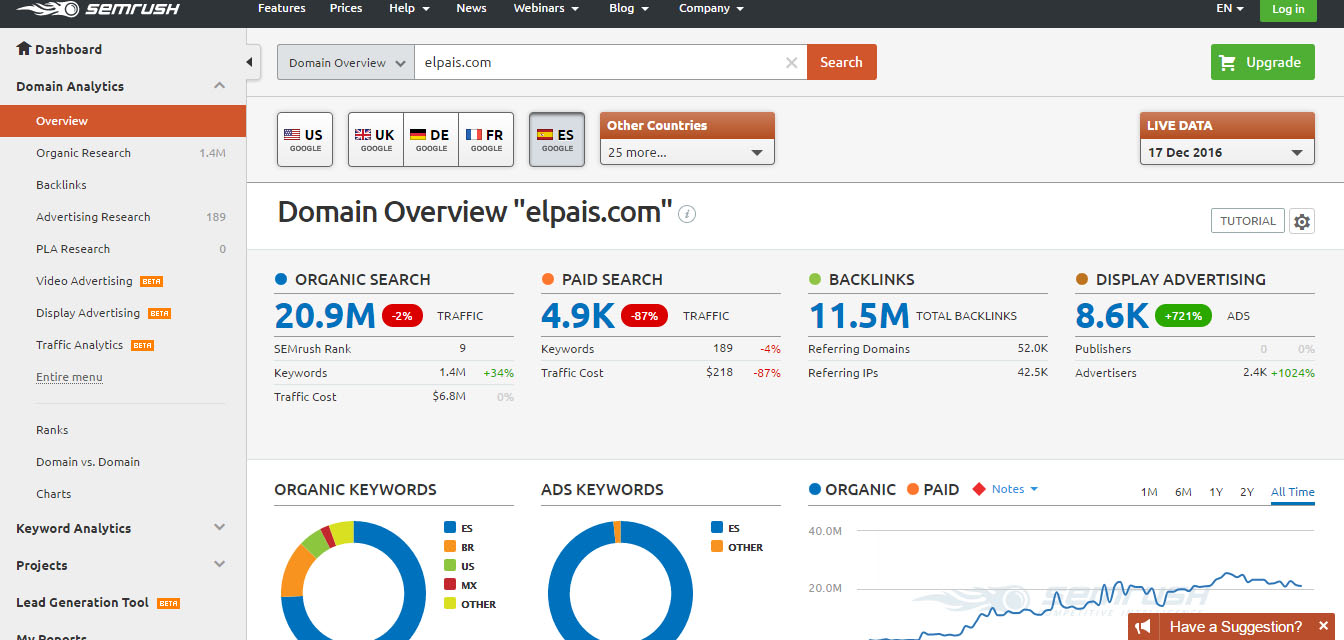Click the Organic Search 20.9M traffic value
The width and height of the screenshot is (1344, 640).
325,316
